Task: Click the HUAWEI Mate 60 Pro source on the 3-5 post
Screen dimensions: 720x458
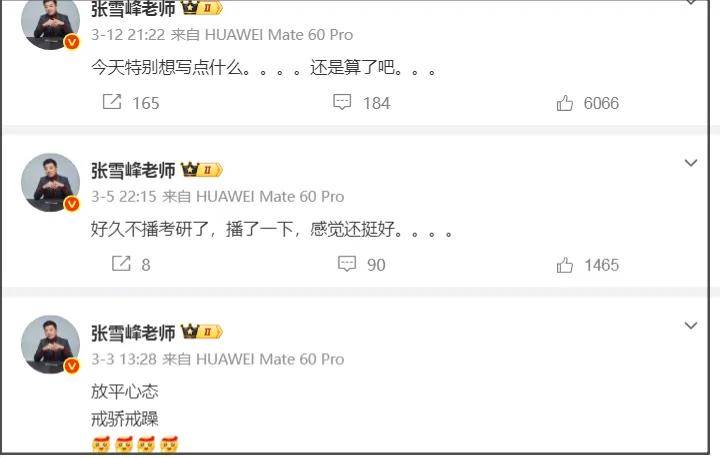Action: (270, 197)
